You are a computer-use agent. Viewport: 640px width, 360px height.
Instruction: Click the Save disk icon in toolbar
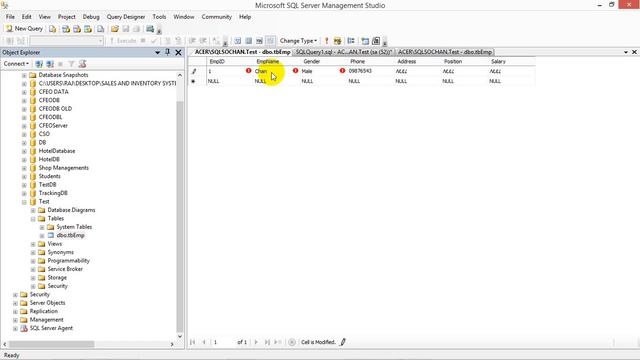pyautogui.click(x=126, y=29)
